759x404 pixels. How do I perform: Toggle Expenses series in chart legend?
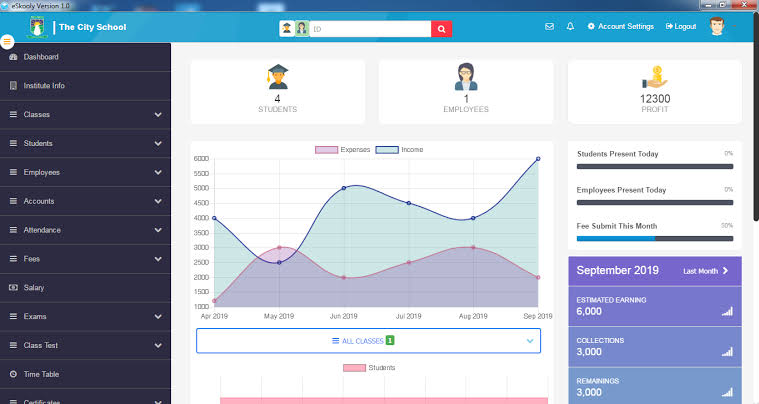coord(342,150)
